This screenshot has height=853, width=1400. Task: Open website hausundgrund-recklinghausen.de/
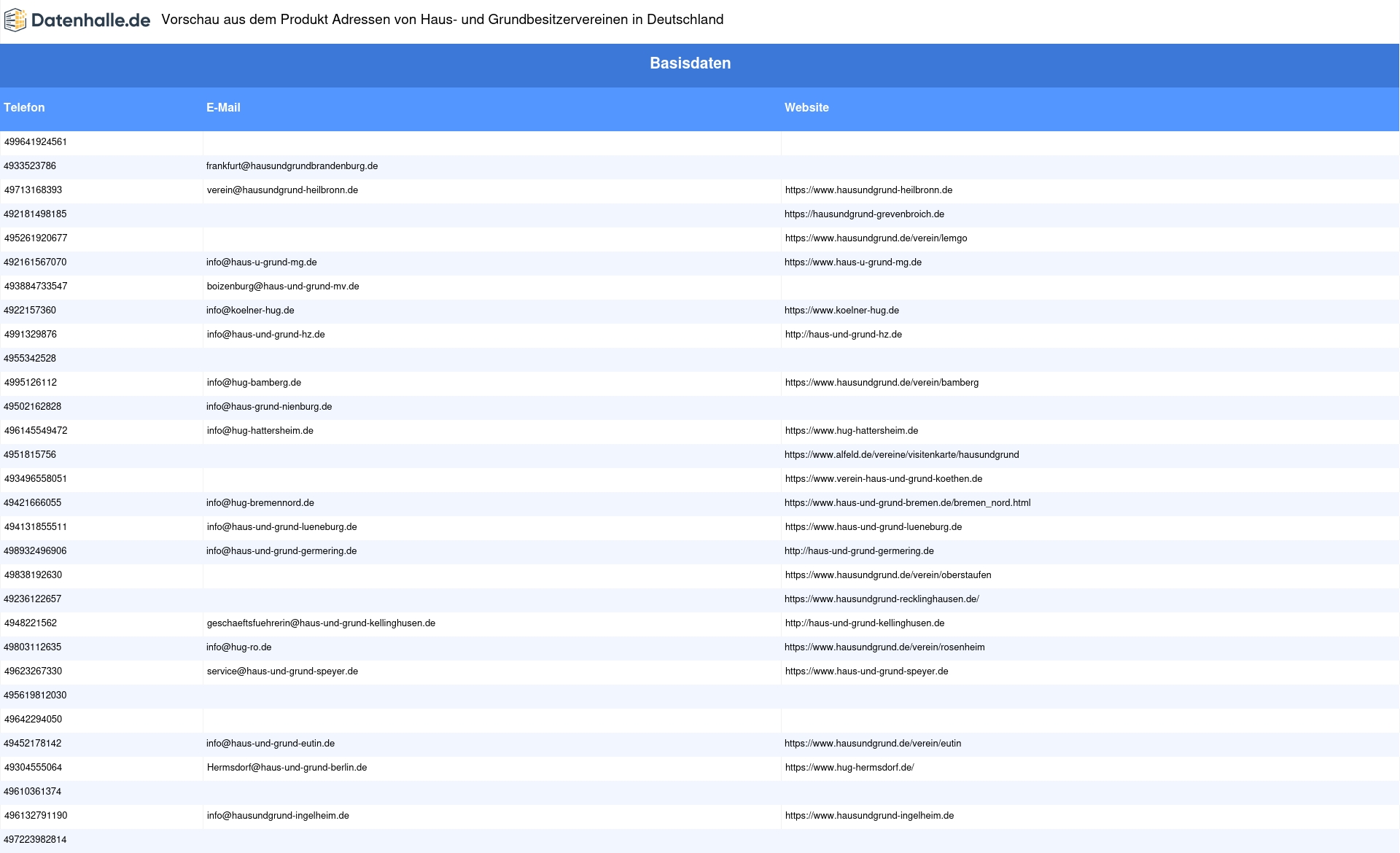point(882,599)
